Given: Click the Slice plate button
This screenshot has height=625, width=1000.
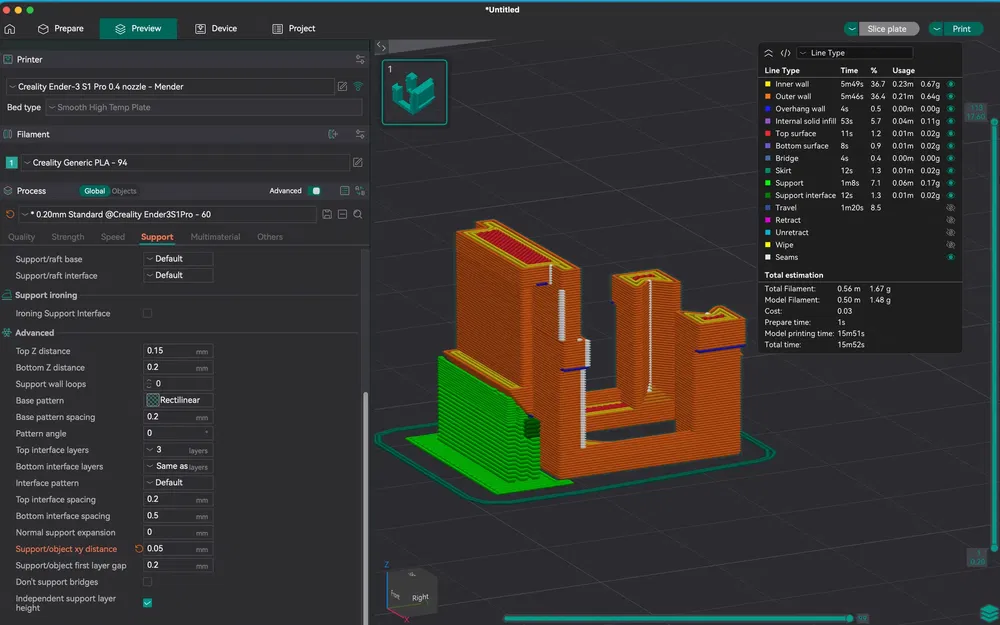Looking at the screenshot, I should (889, 29).
